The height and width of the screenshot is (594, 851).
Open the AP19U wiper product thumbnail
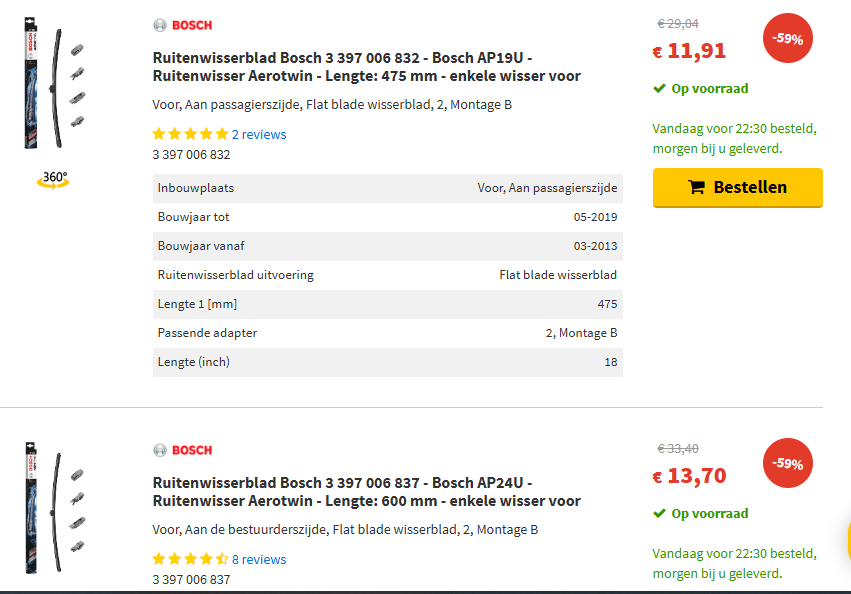tap(54, 83)
